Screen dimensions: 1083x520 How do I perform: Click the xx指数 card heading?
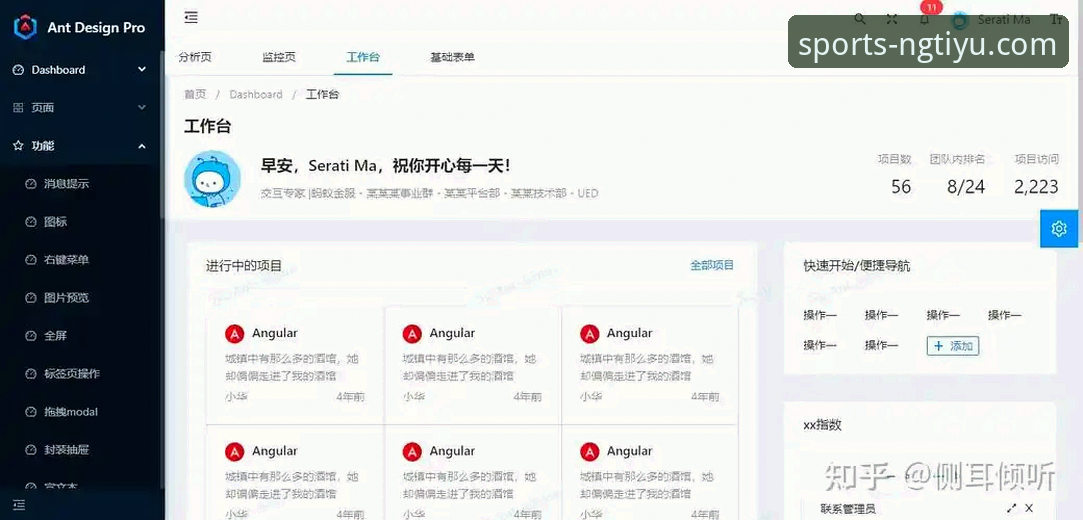click(823, 425)
